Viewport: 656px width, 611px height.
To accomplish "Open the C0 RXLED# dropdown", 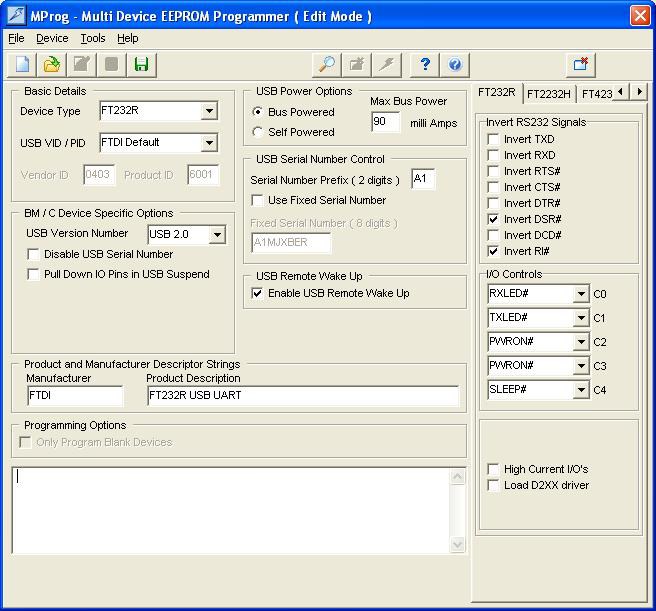I will (581, 294).
